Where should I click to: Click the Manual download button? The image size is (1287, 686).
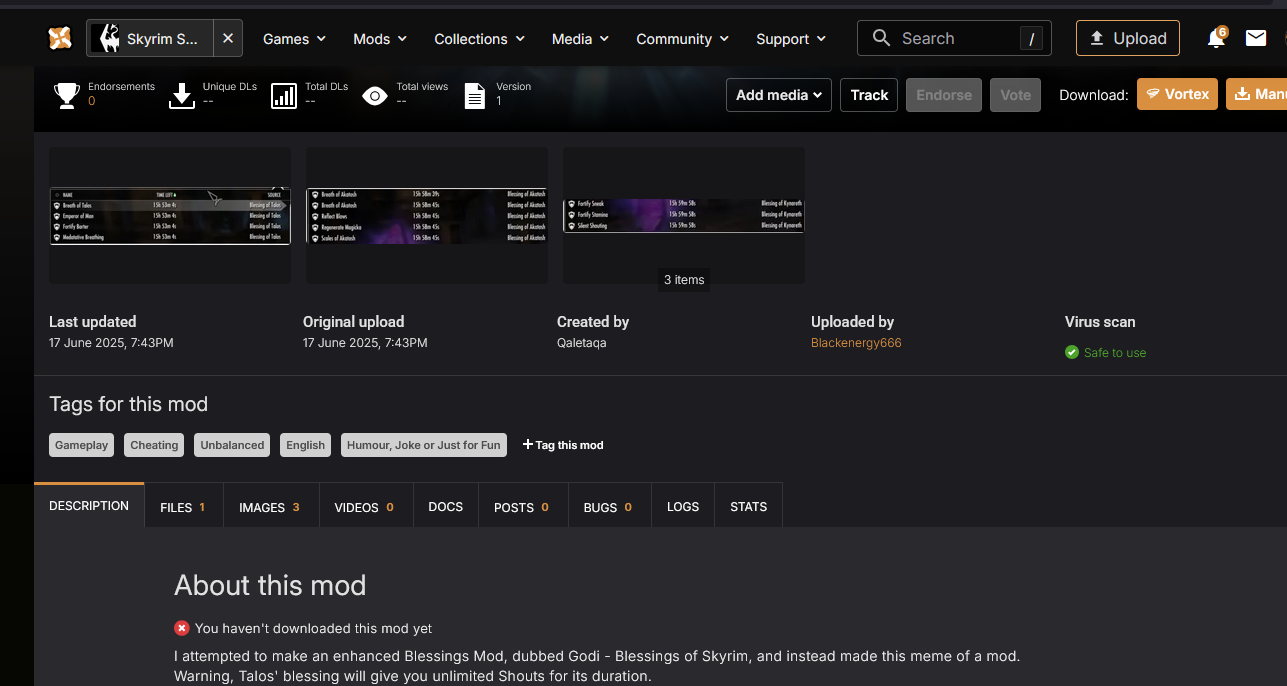(1256, 94)
